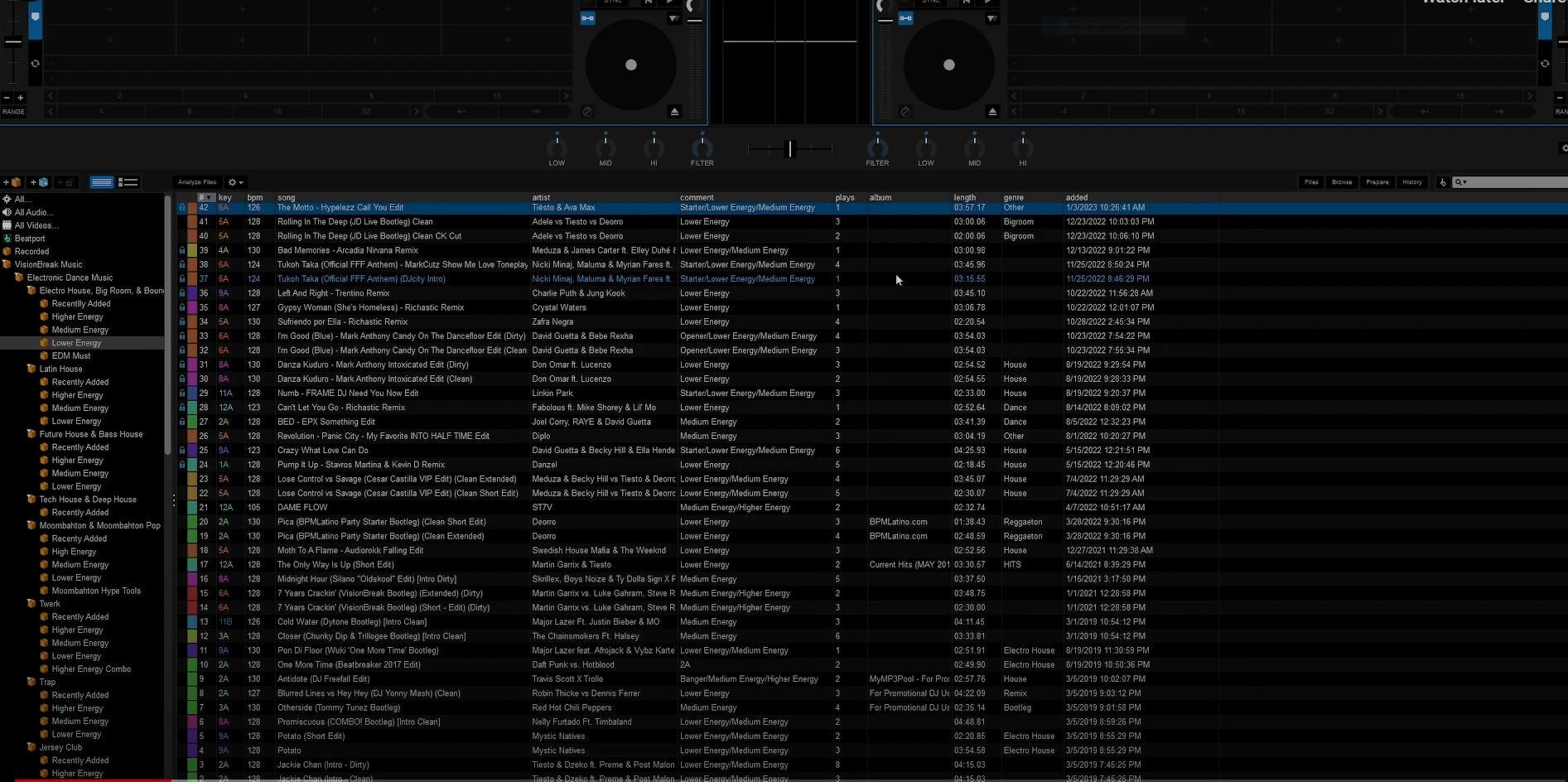1568x782 pixels.
Task: Click the left deck pitch reset icon
Action: (35, 64)
